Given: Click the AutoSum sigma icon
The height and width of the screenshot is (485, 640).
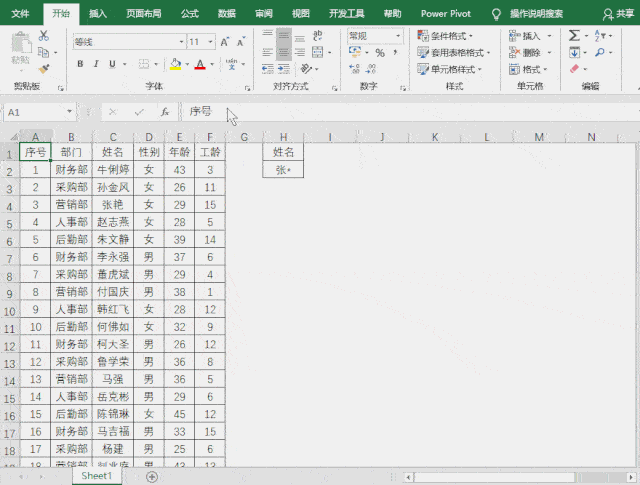Looking at the screenshot, I should 574,36.
